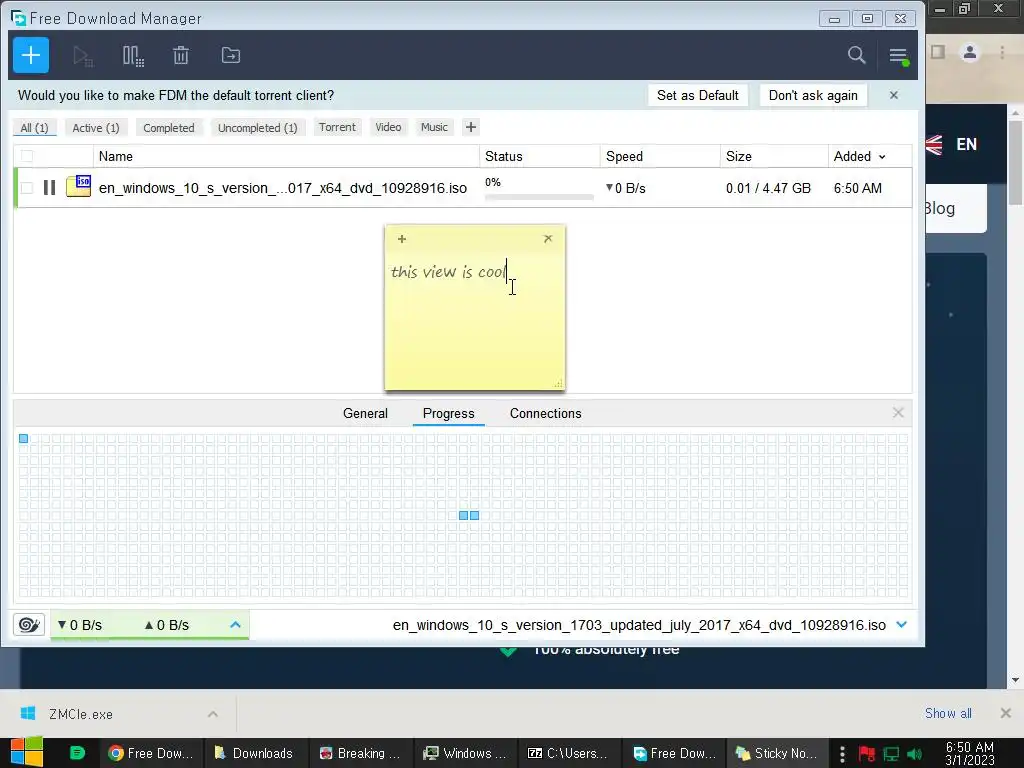Close the download details bottom panel

pyautogui.click(x=898, y=413)
